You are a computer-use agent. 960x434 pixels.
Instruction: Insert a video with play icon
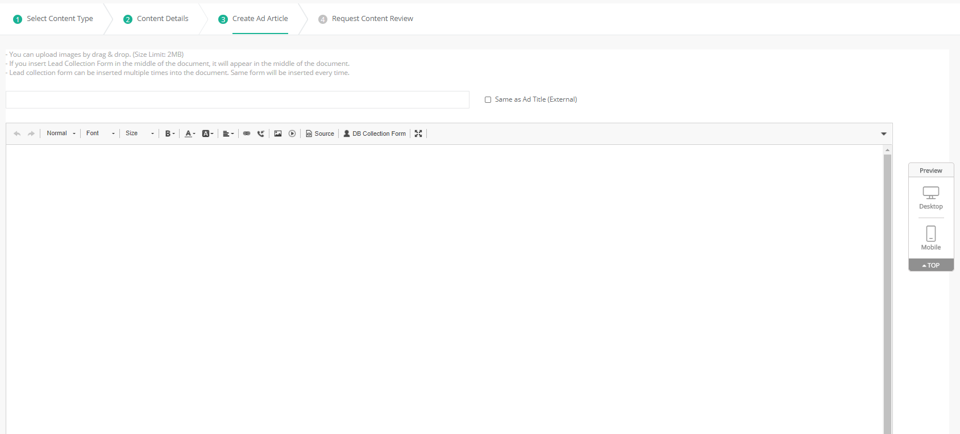[292, 133]
